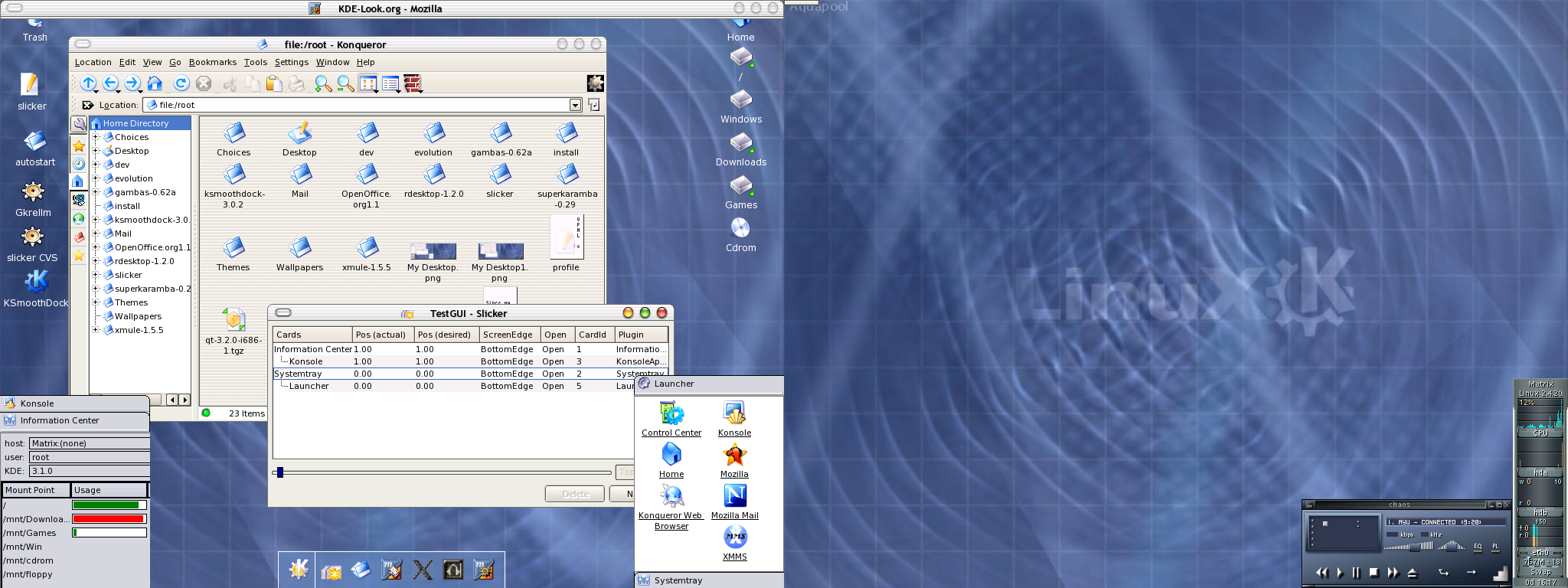Open the History clock sidebar tab
The height and width of the screenshot is (588, 1568).
[x=79, y=164]
